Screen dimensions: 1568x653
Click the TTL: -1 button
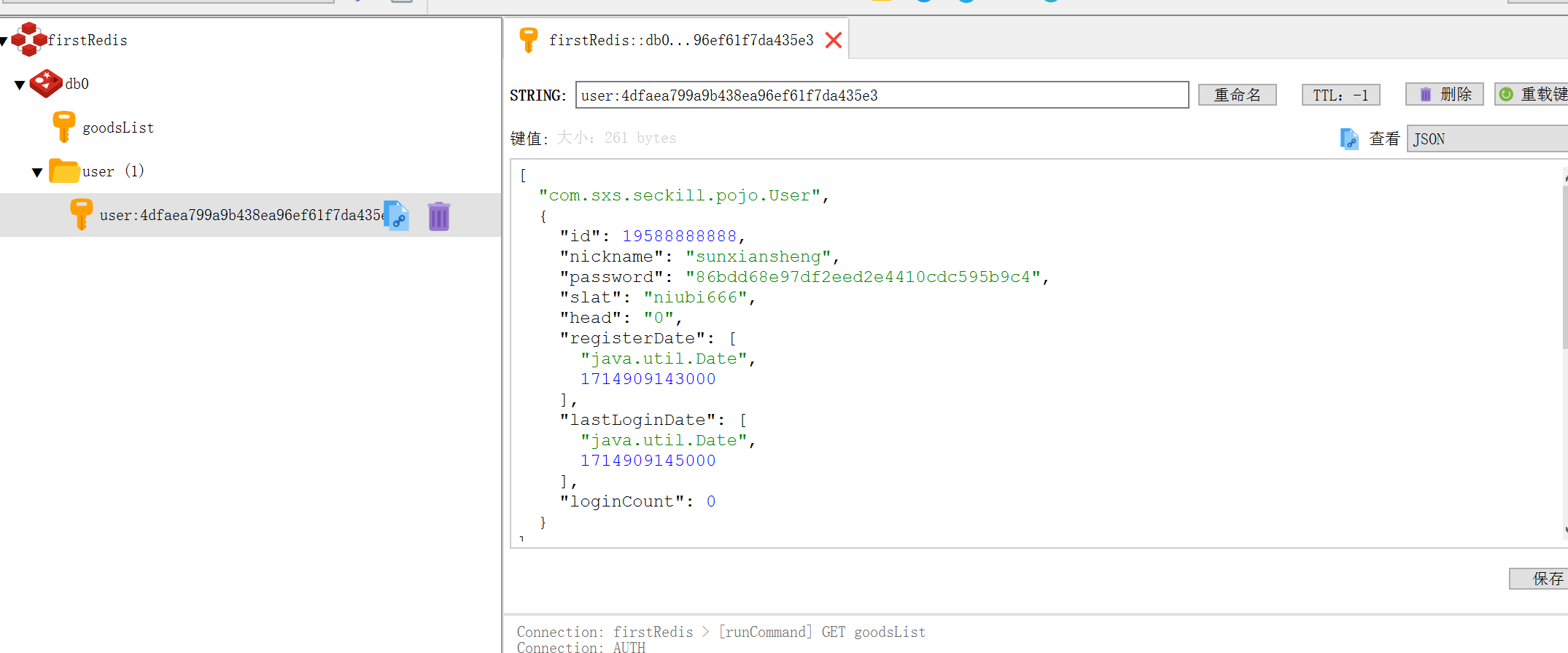(1341, 95)
